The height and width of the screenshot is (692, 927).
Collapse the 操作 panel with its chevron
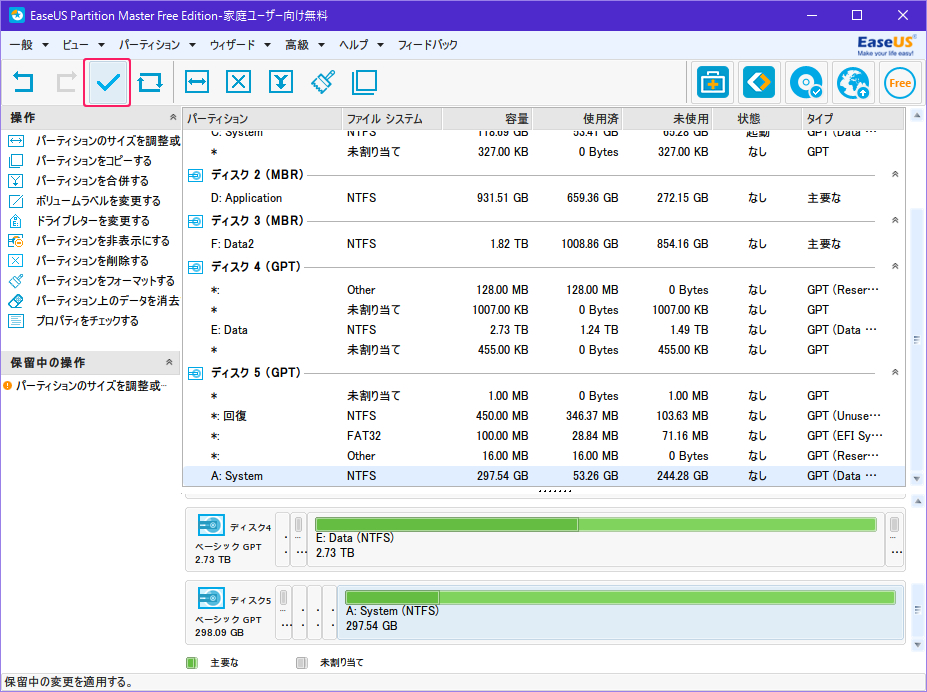pyautogui.click(x=173, y=118)
